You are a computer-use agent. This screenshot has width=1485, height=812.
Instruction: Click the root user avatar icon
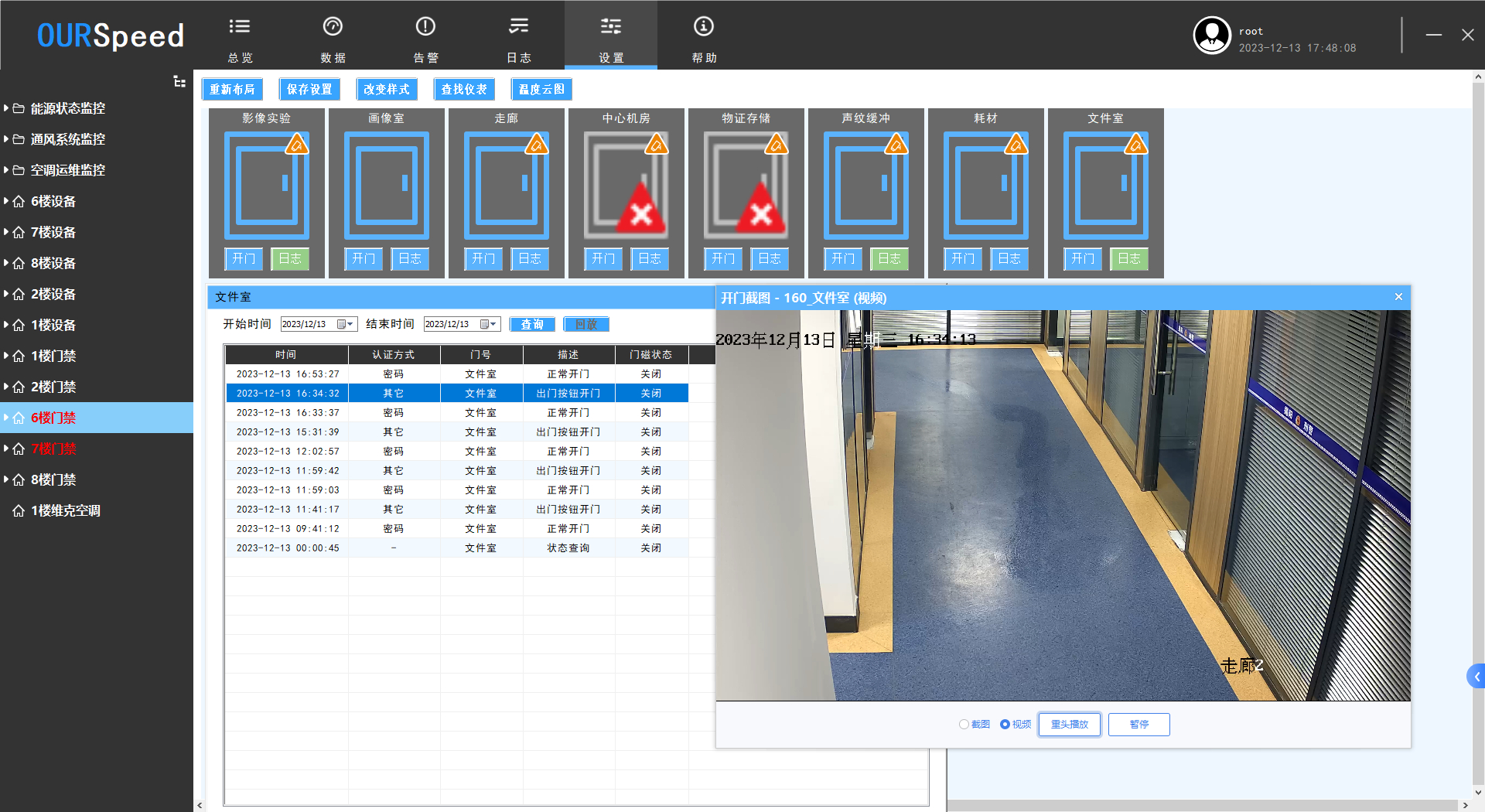(1211, 36)
